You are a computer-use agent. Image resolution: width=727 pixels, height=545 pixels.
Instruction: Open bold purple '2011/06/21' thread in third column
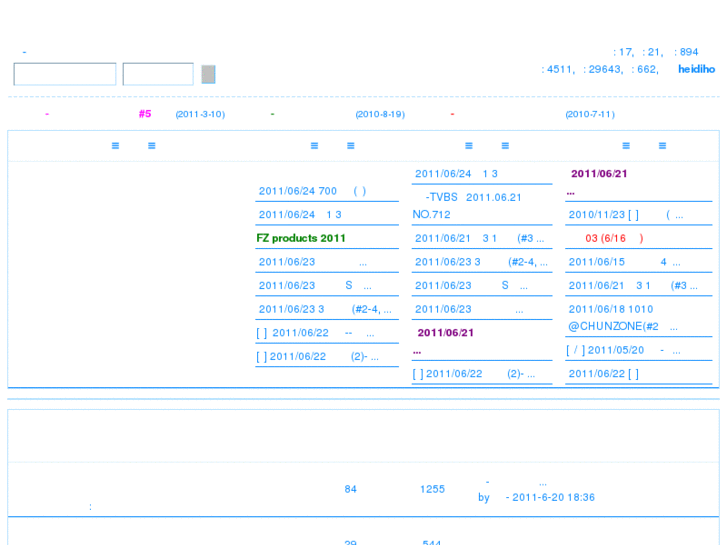446,333
